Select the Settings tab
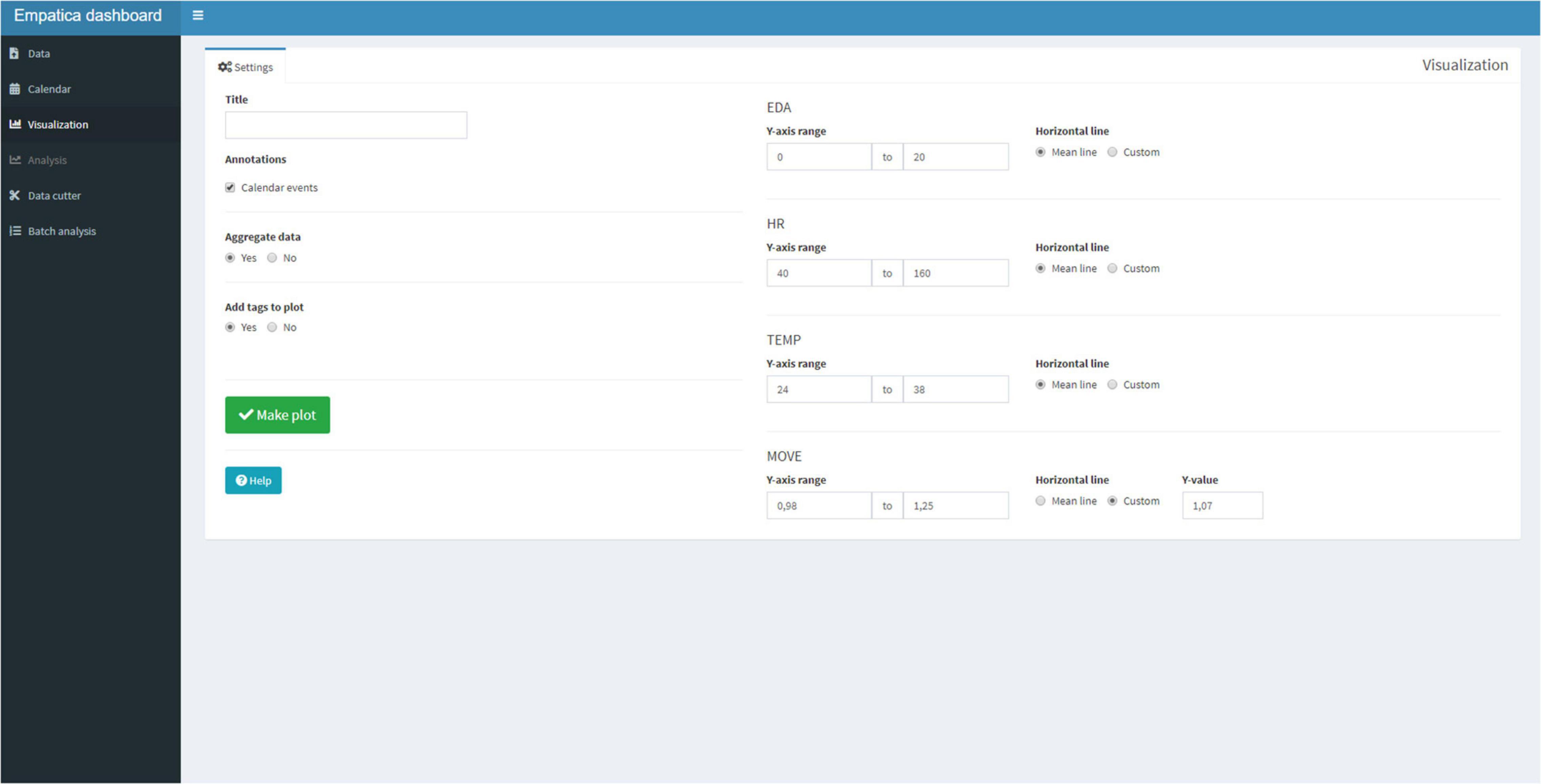 [x=245, y=66]
